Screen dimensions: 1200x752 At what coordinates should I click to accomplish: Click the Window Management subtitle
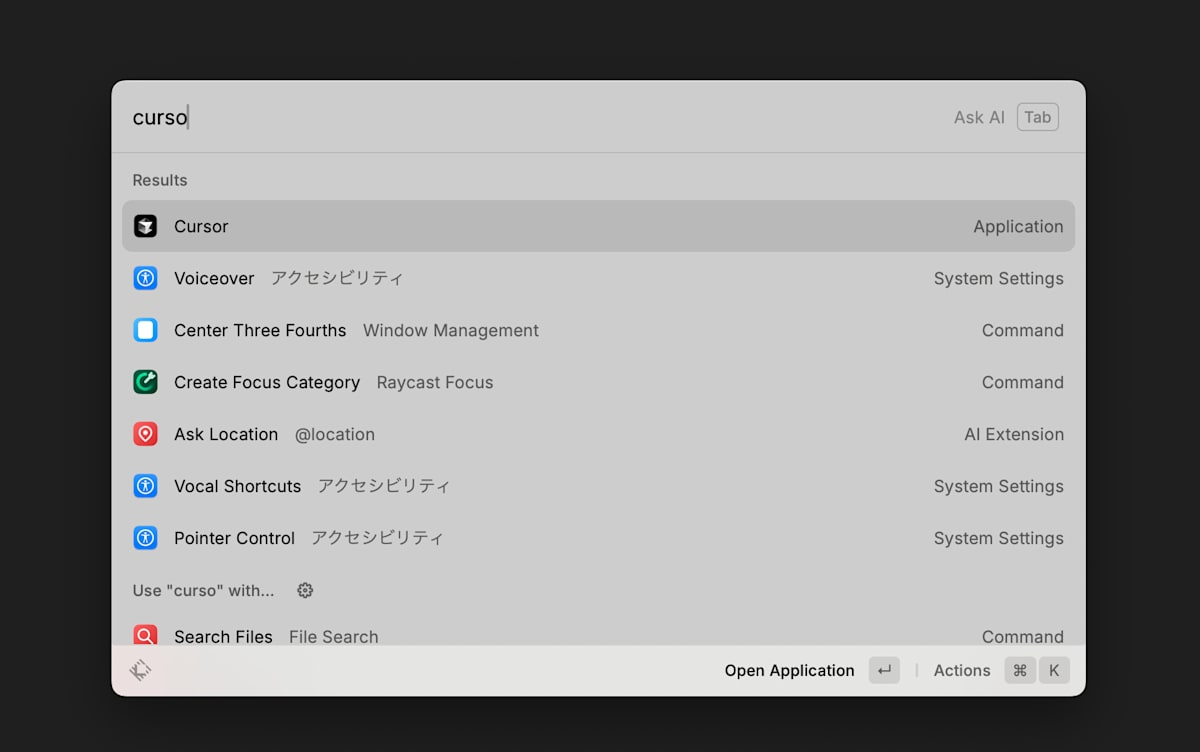coord(451,330)
